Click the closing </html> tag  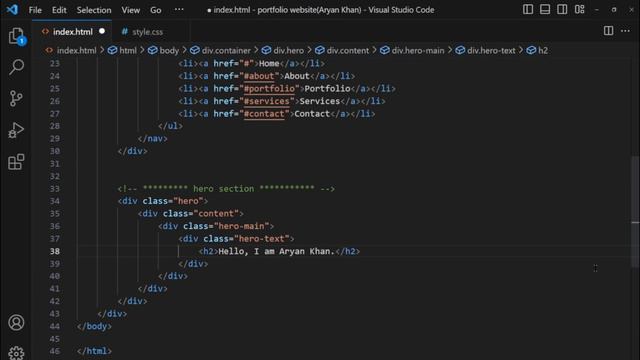(94, 351)
